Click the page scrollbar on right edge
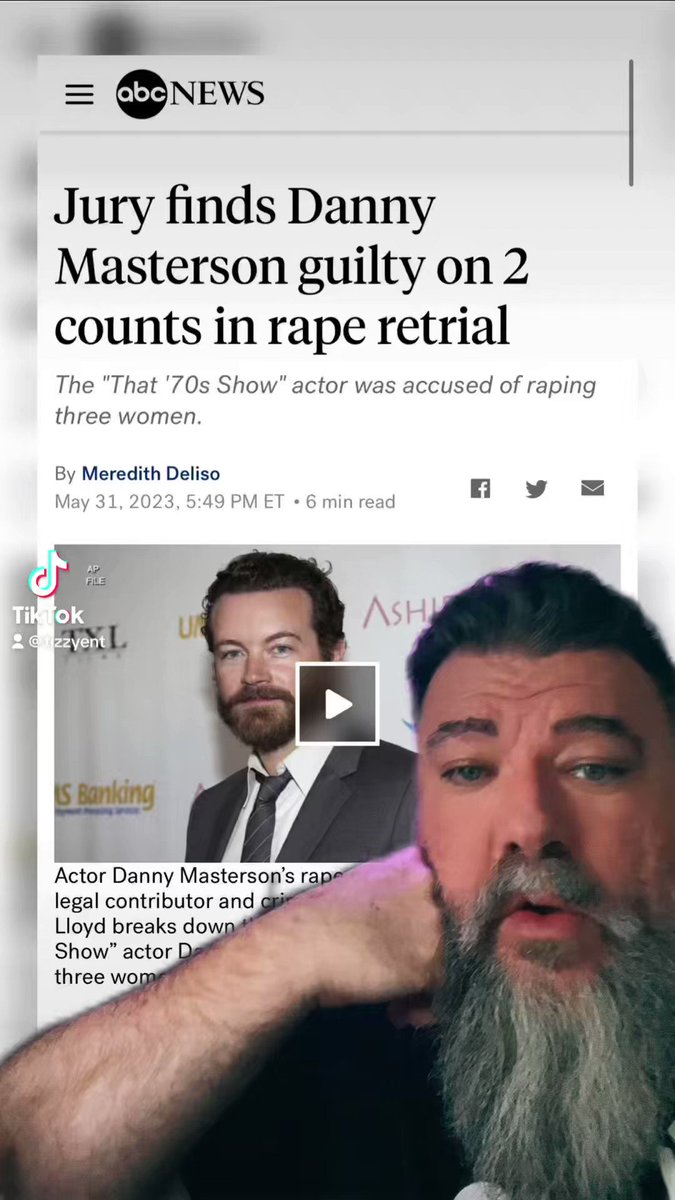Viewport: 675px width, 1200px height. (x=631, y=122)
